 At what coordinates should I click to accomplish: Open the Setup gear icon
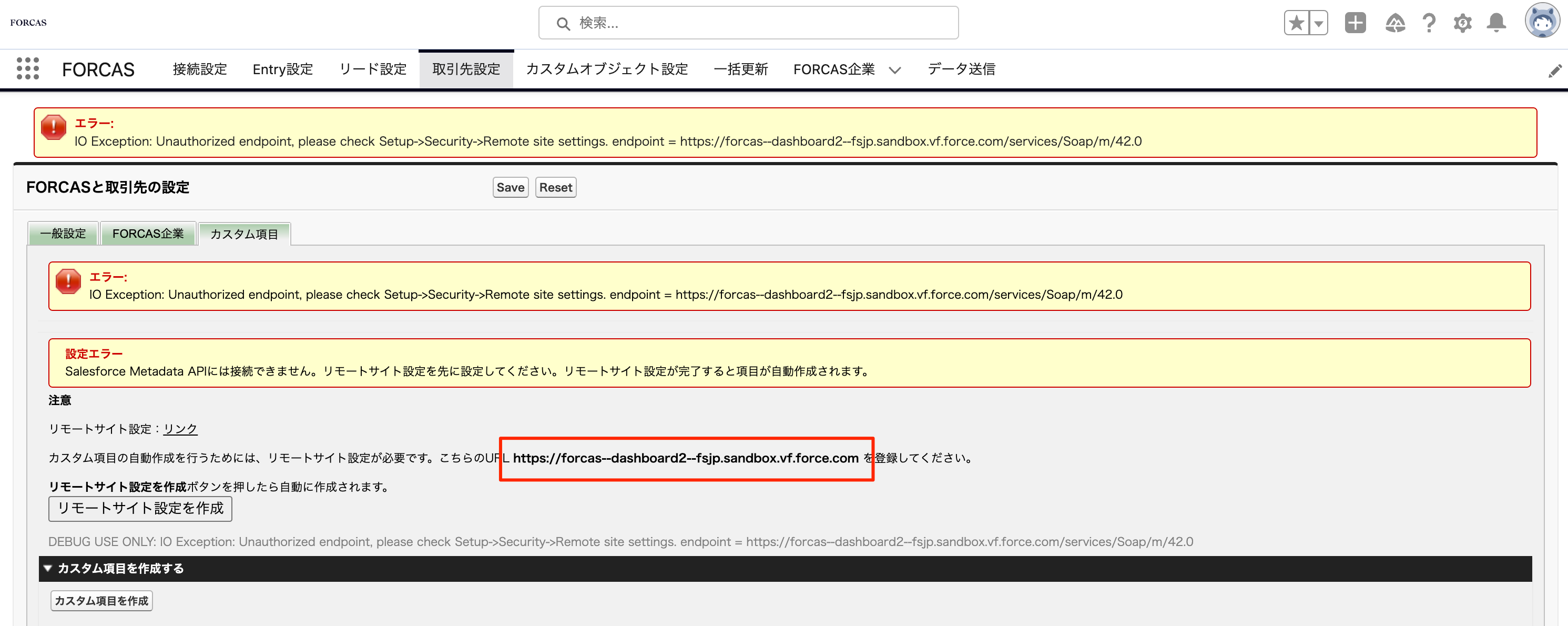pyautogui.click(x=1462, y=23)
